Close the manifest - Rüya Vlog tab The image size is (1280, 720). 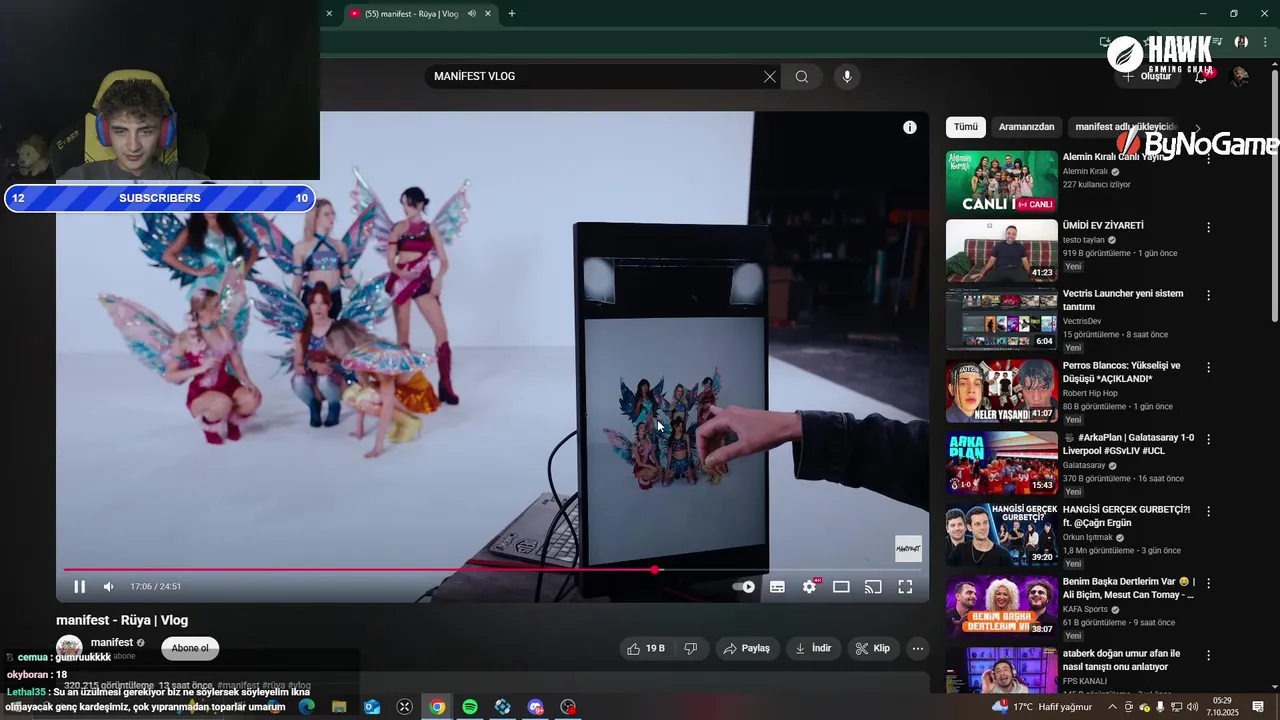488,14
